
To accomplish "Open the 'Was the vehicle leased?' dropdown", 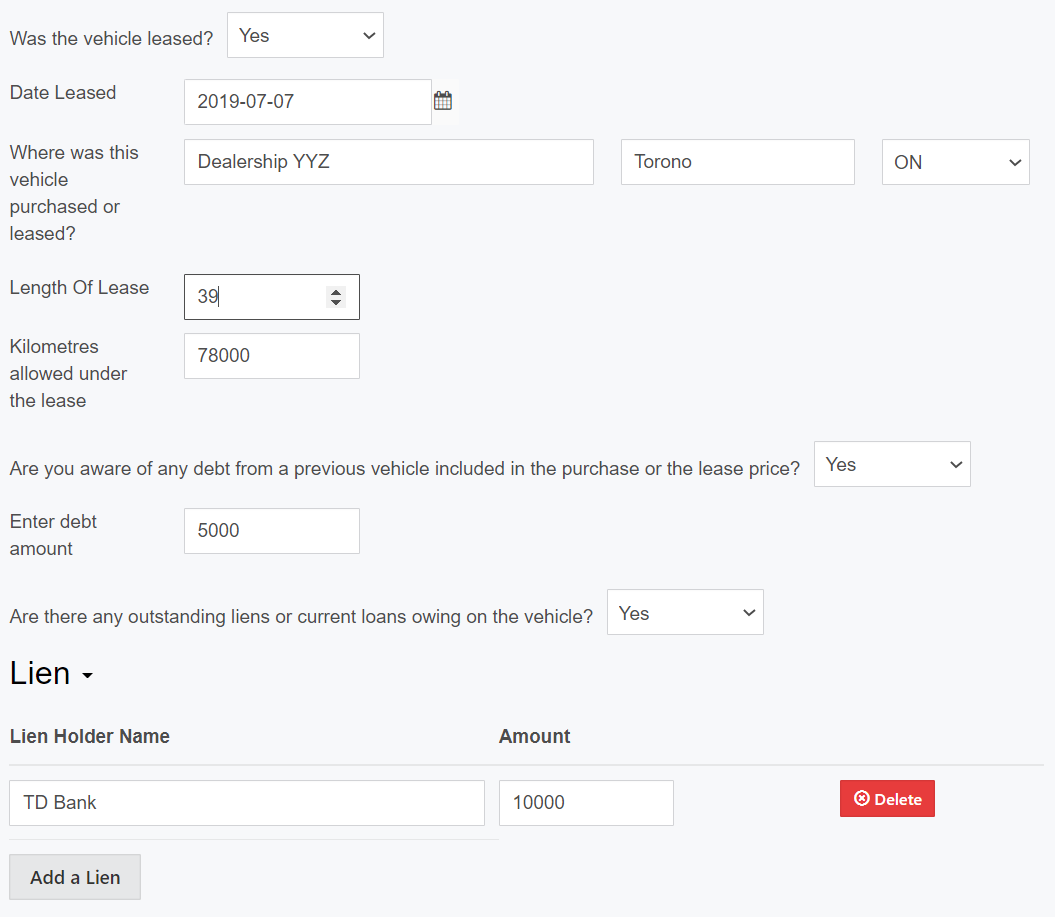I will click(x=305, y=36).
